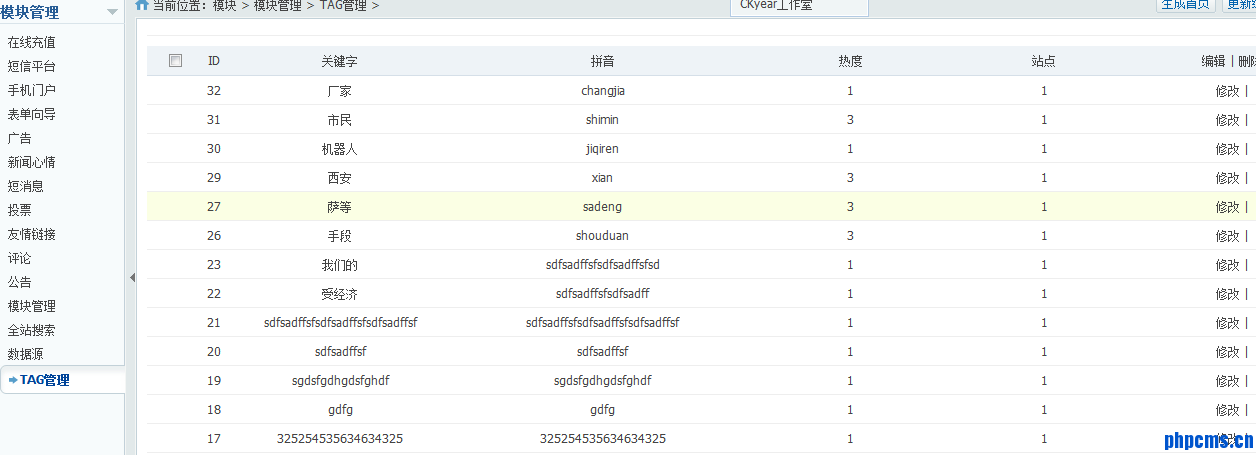Click 修改 for tag ID 18 gdfg
Viewport: 1256px width, 455px height.
pos(1227,410)
